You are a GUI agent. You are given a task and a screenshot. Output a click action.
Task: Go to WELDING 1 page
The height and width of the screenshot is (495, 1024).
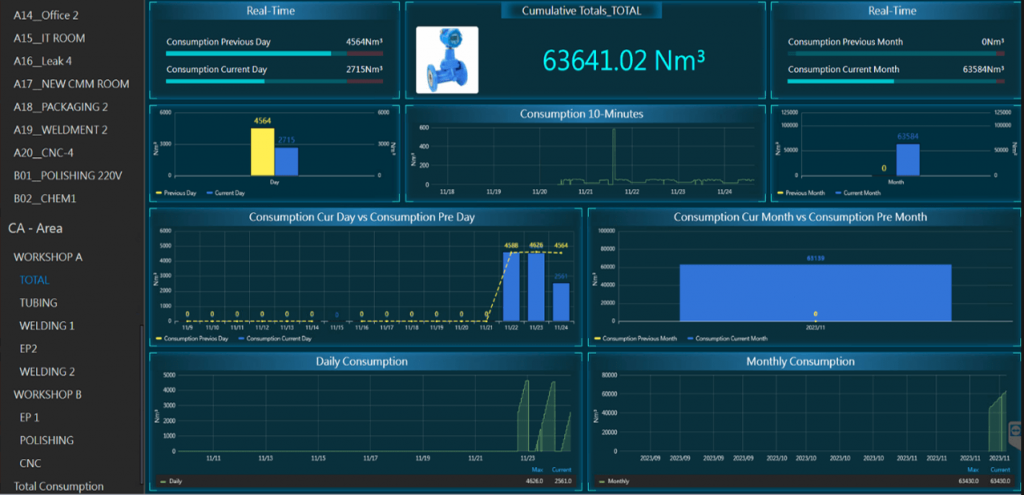(47, 326)
